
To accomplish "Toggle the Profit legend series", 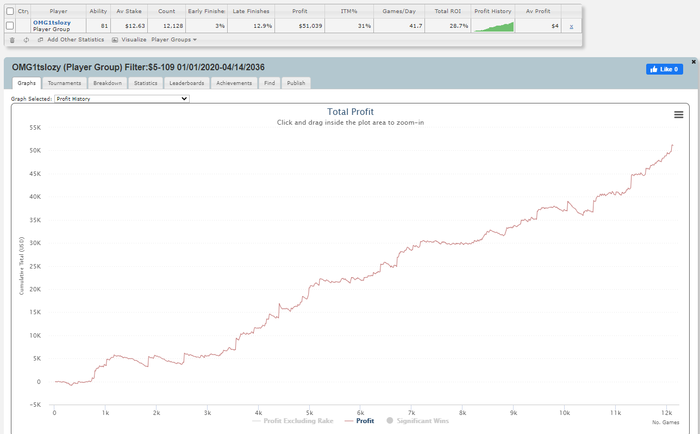I will tap(360, 421).
